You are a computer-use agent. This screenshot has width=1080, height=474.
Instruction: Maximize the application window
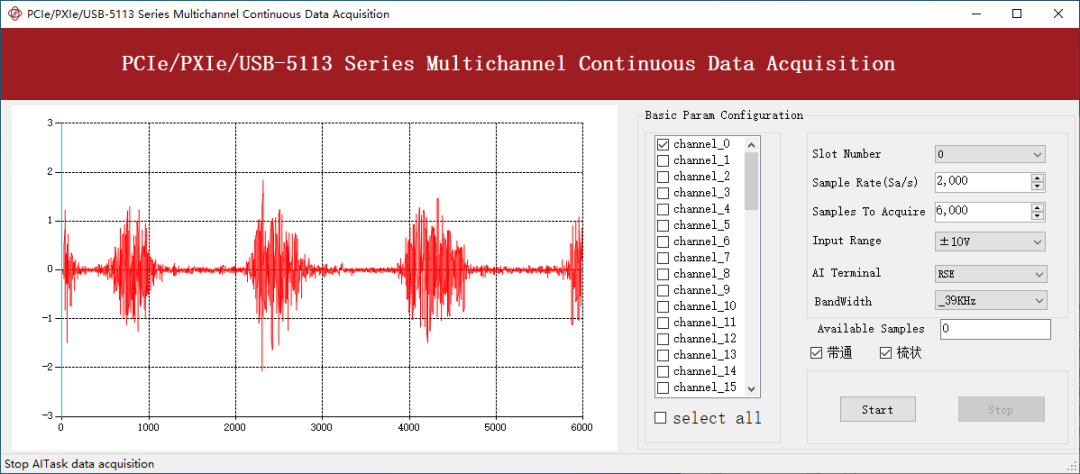[x=1017, y=14]
